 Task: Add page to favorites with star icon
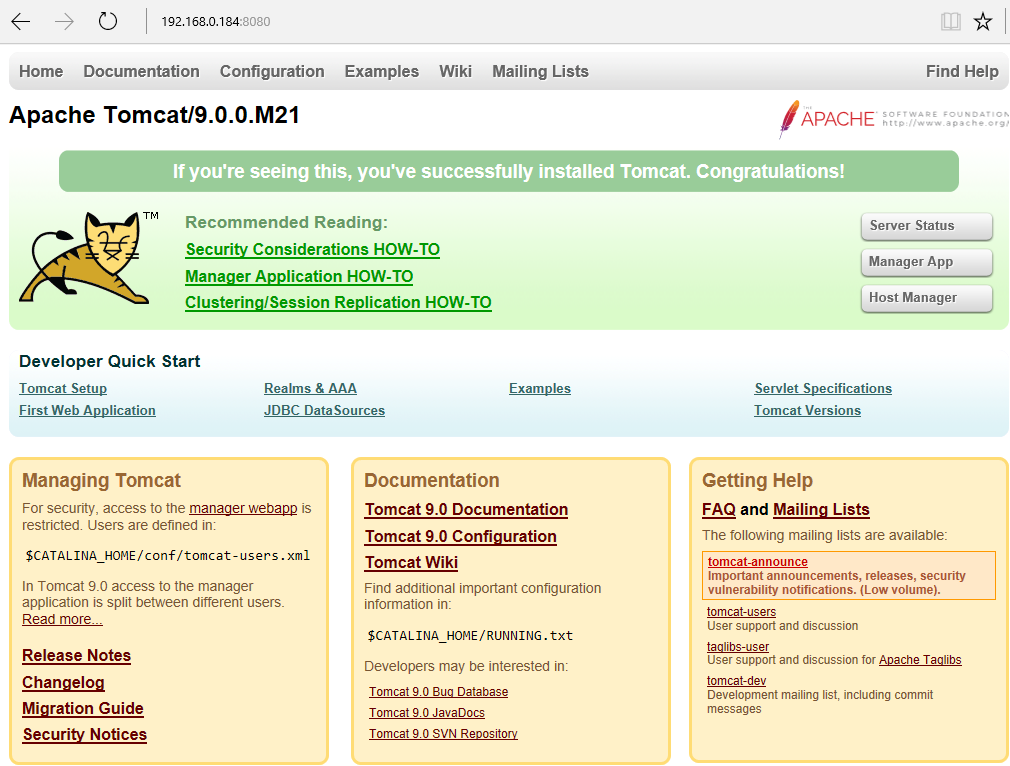(983, 21)
